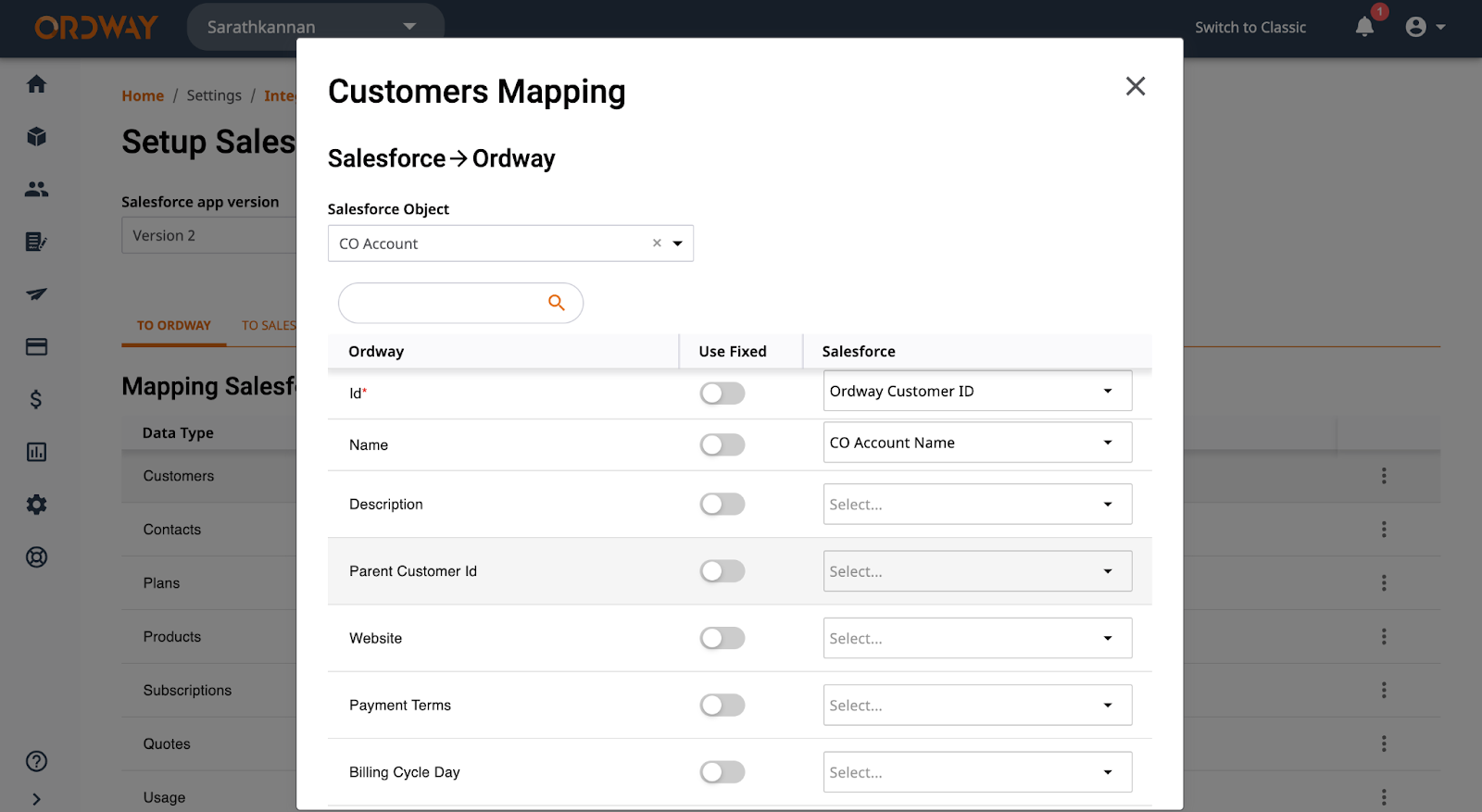Select the Customers data type row
1482x812 pixels.
tap(179, 476)
